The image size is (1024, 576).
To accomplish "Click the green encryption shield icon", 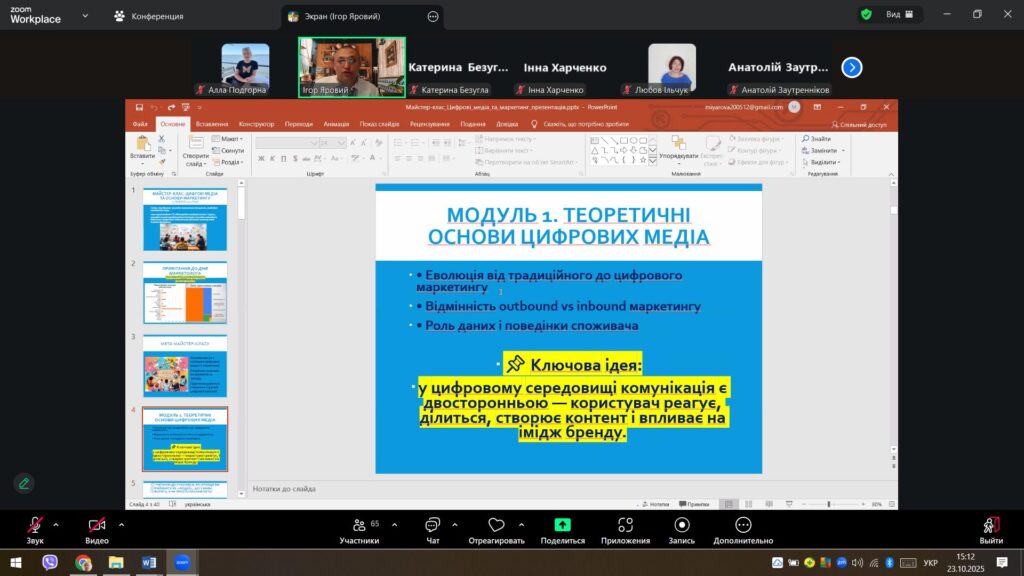I will 865,15.
